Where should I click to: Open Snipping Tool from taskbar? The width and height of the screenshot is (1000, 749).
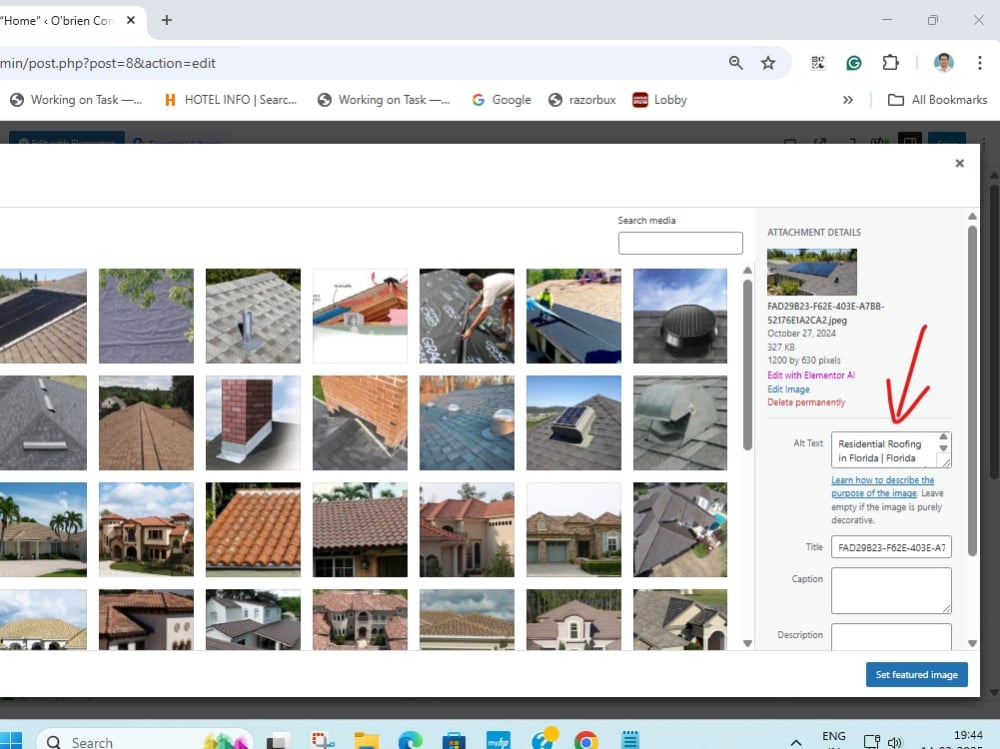(323, 741)
